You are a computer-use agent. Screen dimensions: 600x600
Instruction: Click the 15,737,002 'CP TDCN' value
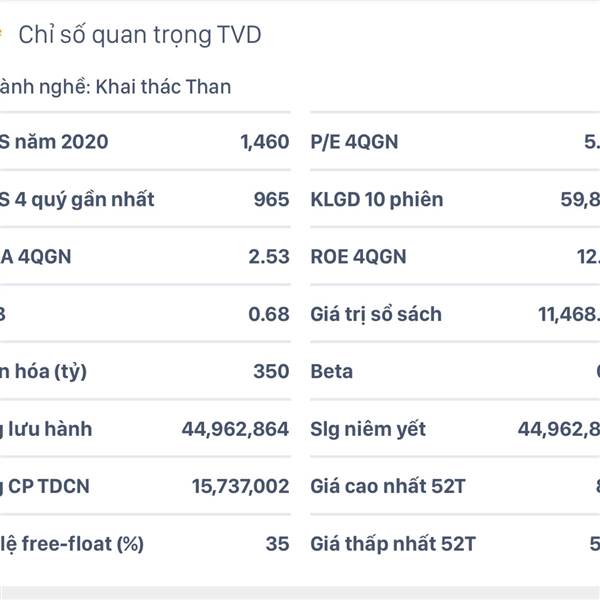(241, 487)
